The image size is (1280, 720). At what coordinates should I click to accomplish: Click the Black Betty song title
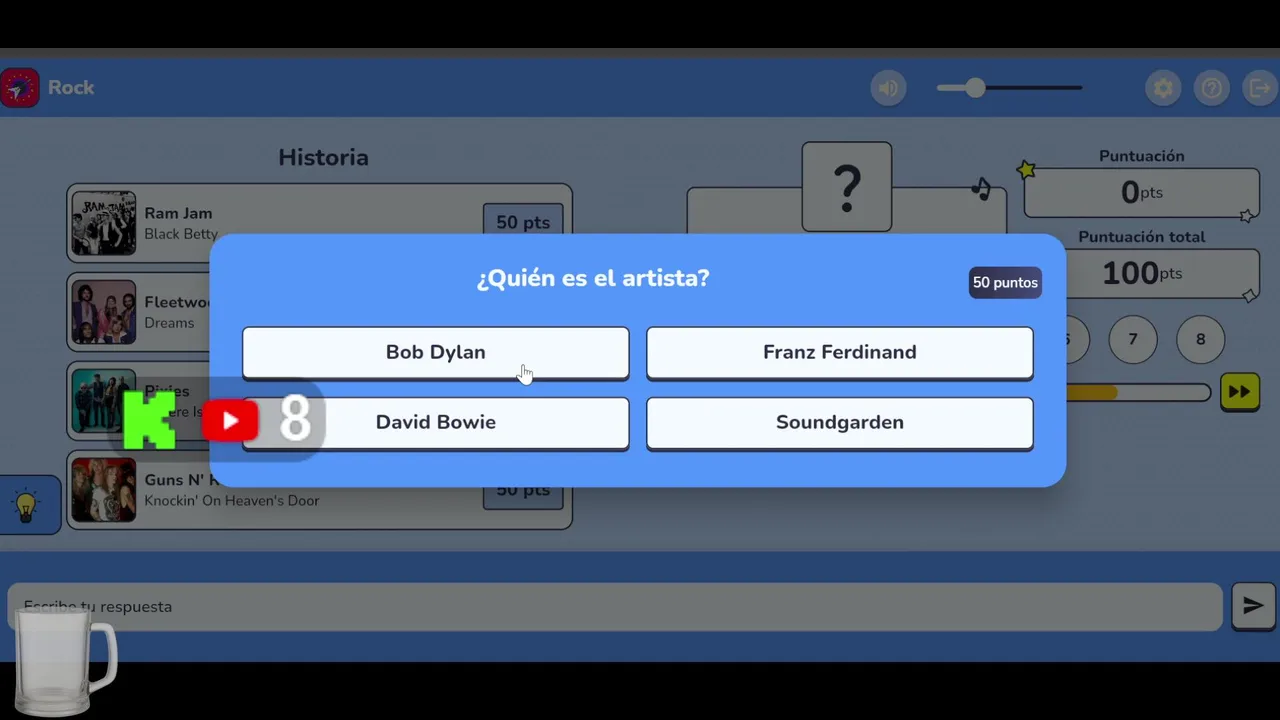tap(181, 234)
